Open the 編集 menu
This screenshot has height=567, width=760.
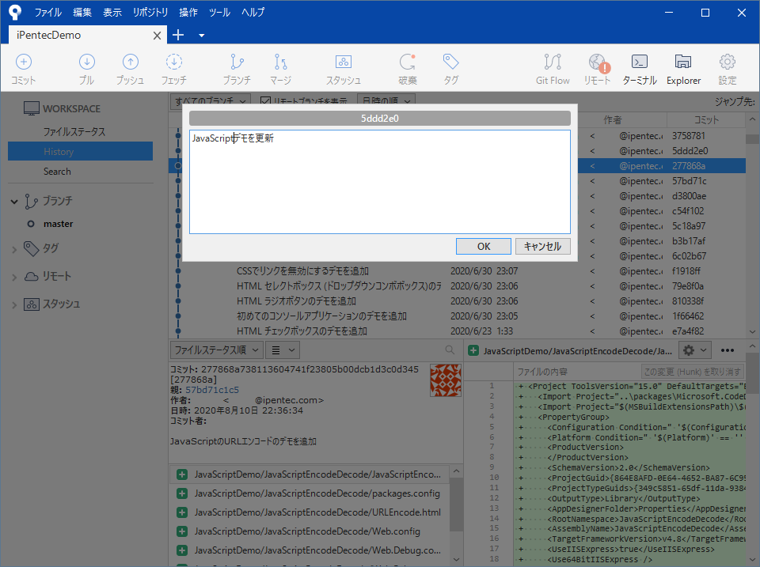click(82, 12)
